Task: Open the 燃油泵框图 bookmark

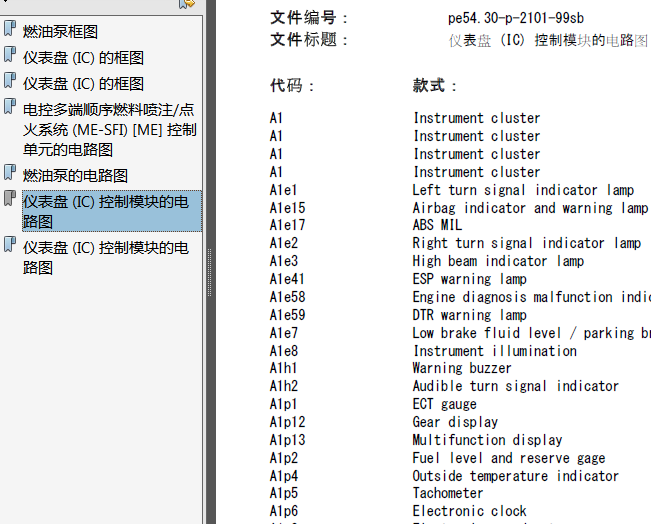Action: click(60, 32)
